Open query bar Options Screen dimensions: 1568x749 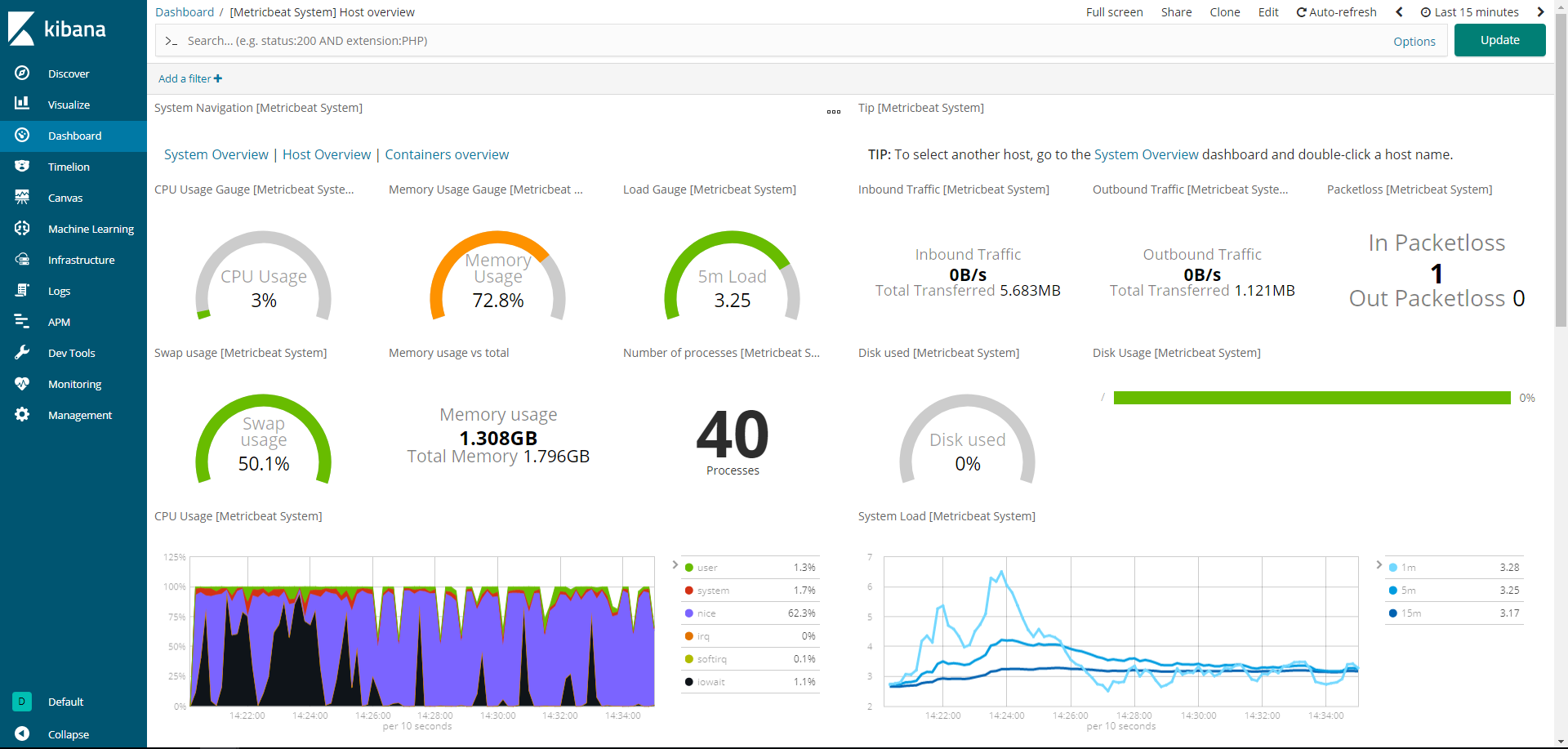click(1414, 42)
